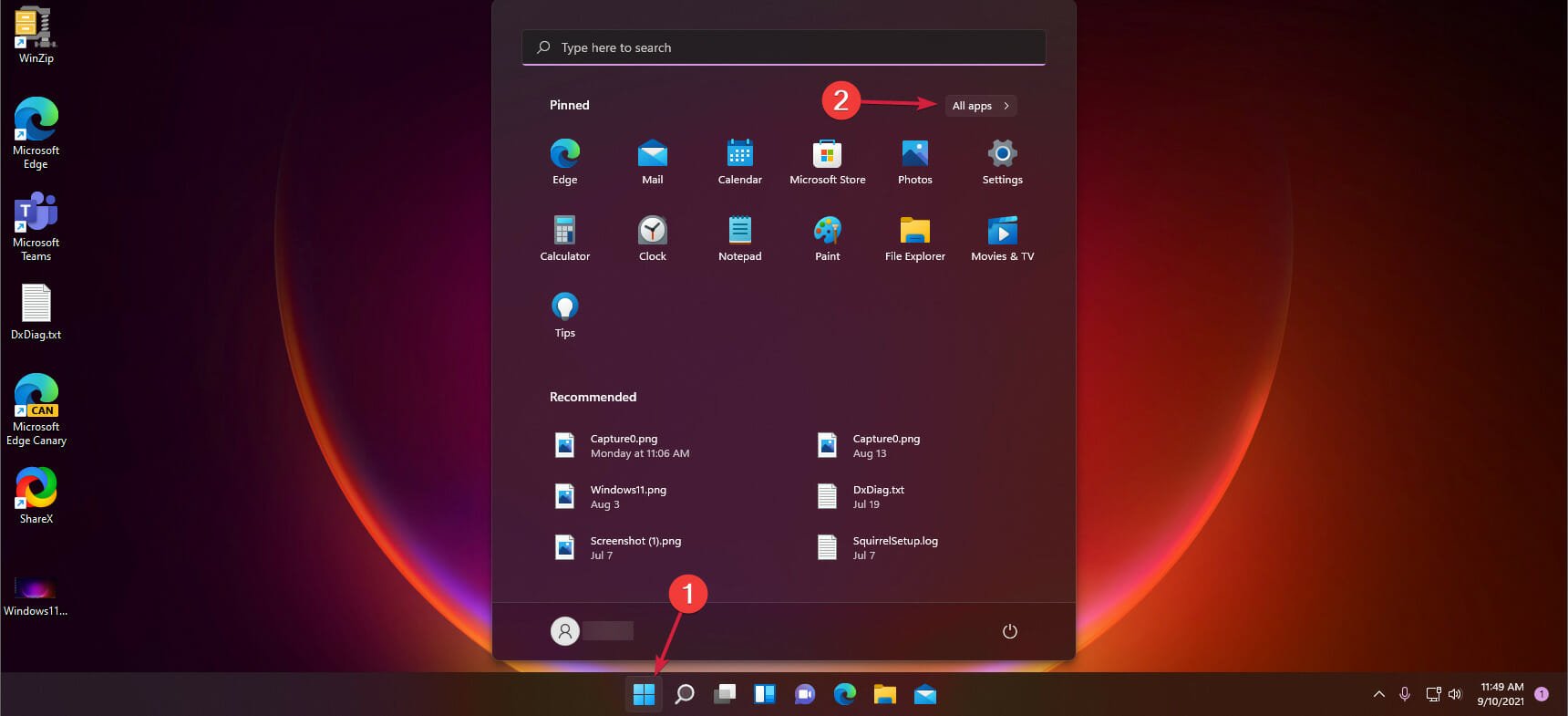Open the Clock app
The width and height of the screenshot is (1568, 716).
pos(653,238)
